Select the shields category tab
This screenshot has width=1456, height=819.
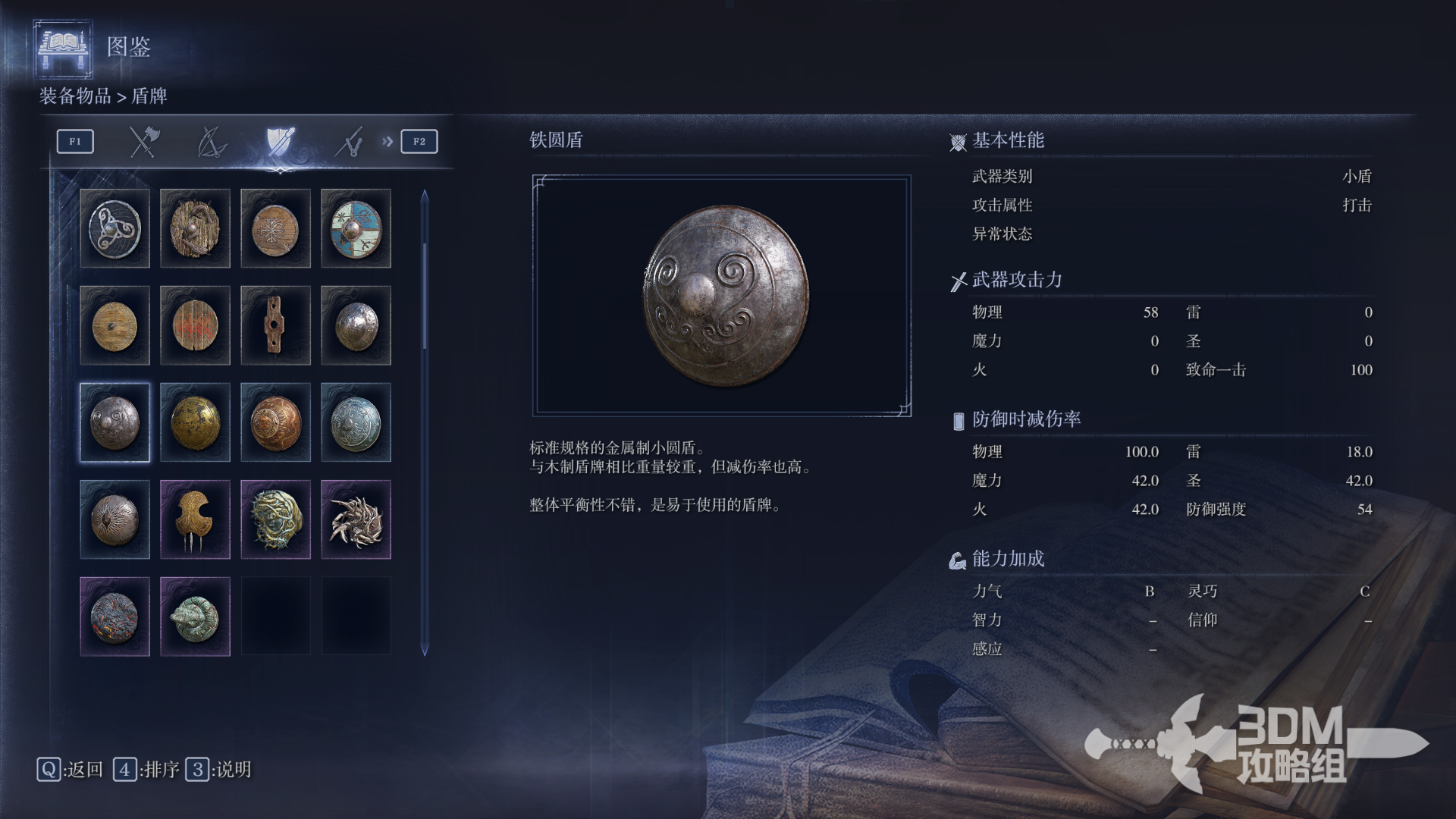280,141
